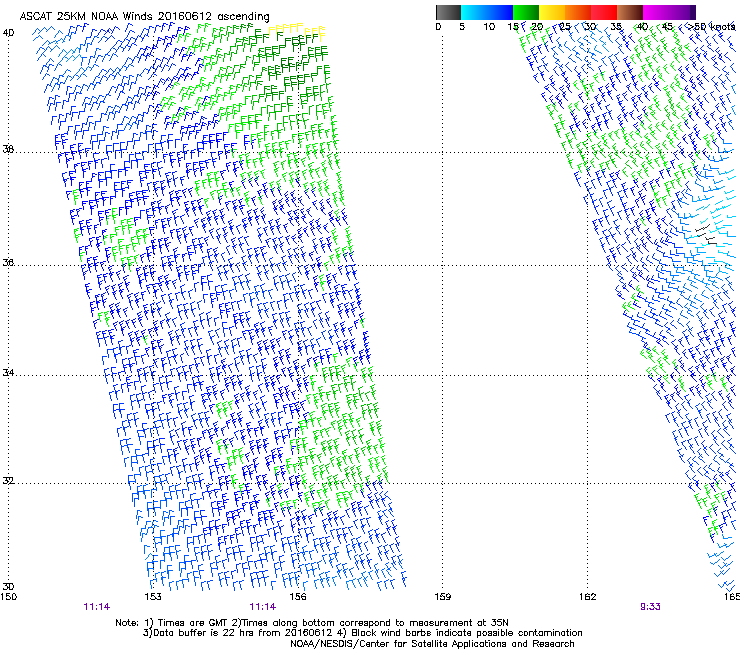This screenshot has height=650, width=740.
Task: Click the longitude label '150'
Action: pyautogui.click(x=8, y=597)
